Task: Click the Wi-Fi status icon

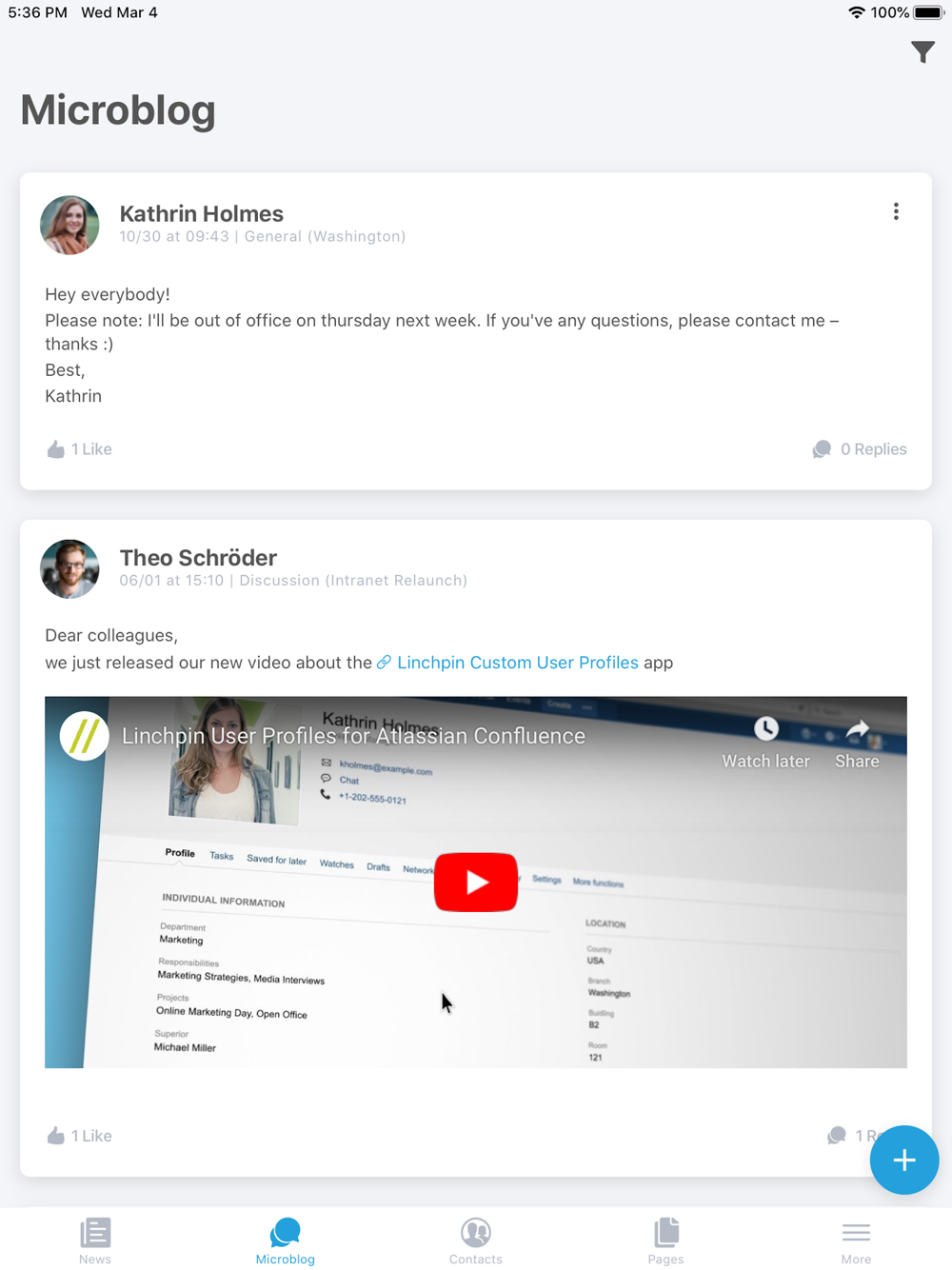Action: (x=857, y=12)
